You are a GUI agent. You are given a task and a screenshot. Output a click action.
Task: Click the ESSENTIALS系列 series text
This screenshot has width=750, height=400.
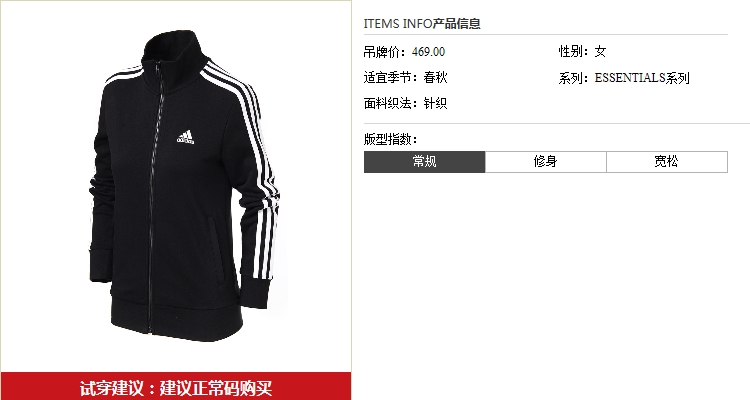(x=642, y=78)
